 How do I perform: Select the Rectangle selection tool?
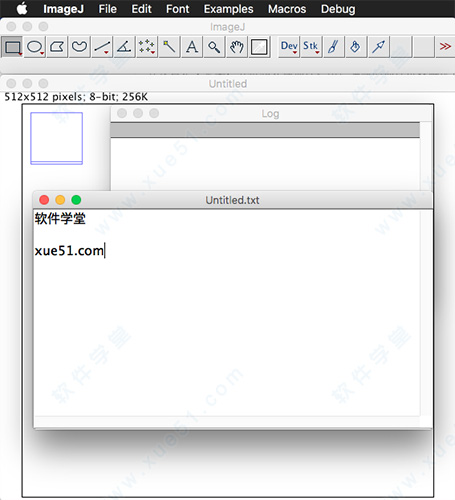pos(13,47)
